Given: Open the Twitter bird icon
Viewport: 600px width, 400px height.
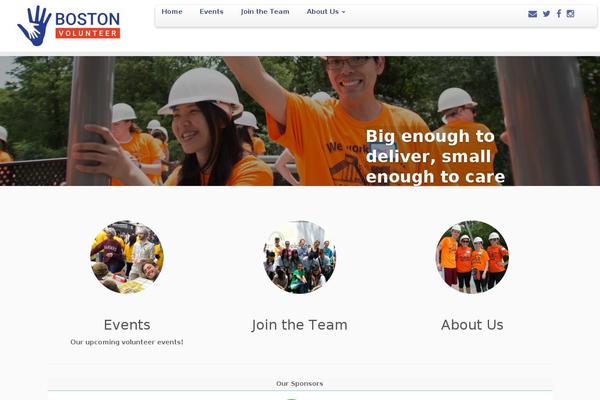Looking at the screenshot, I should [546, 14].
